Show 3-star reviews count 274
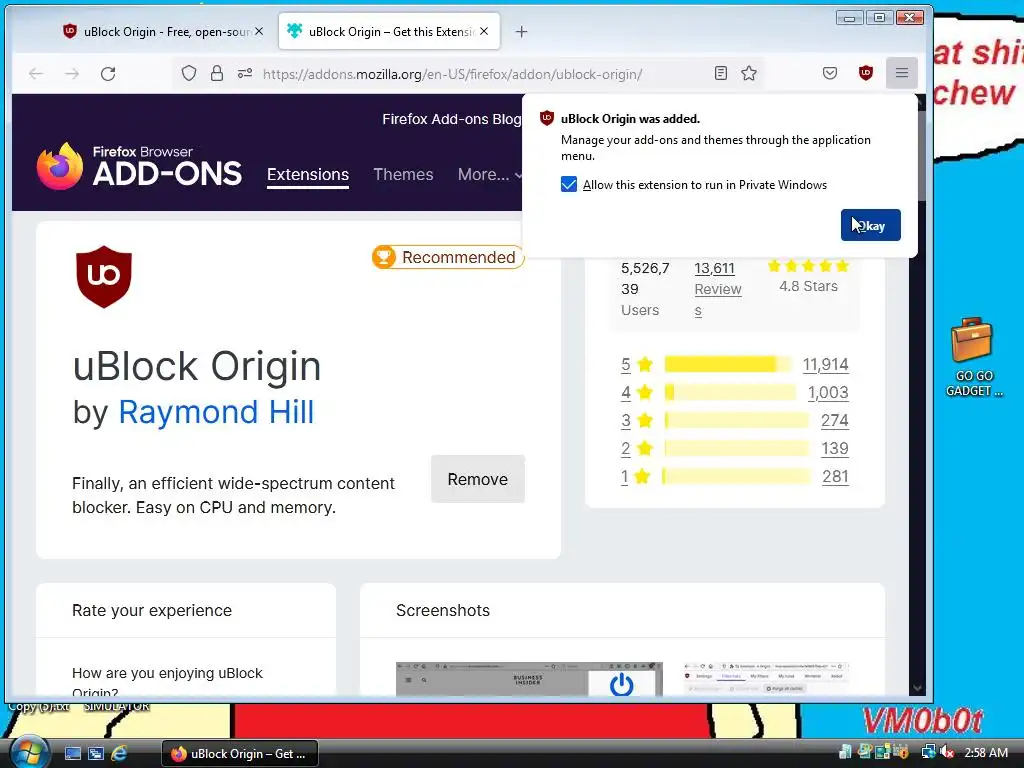The height and width of the screenshot is (768, 1024). [834, 421]
